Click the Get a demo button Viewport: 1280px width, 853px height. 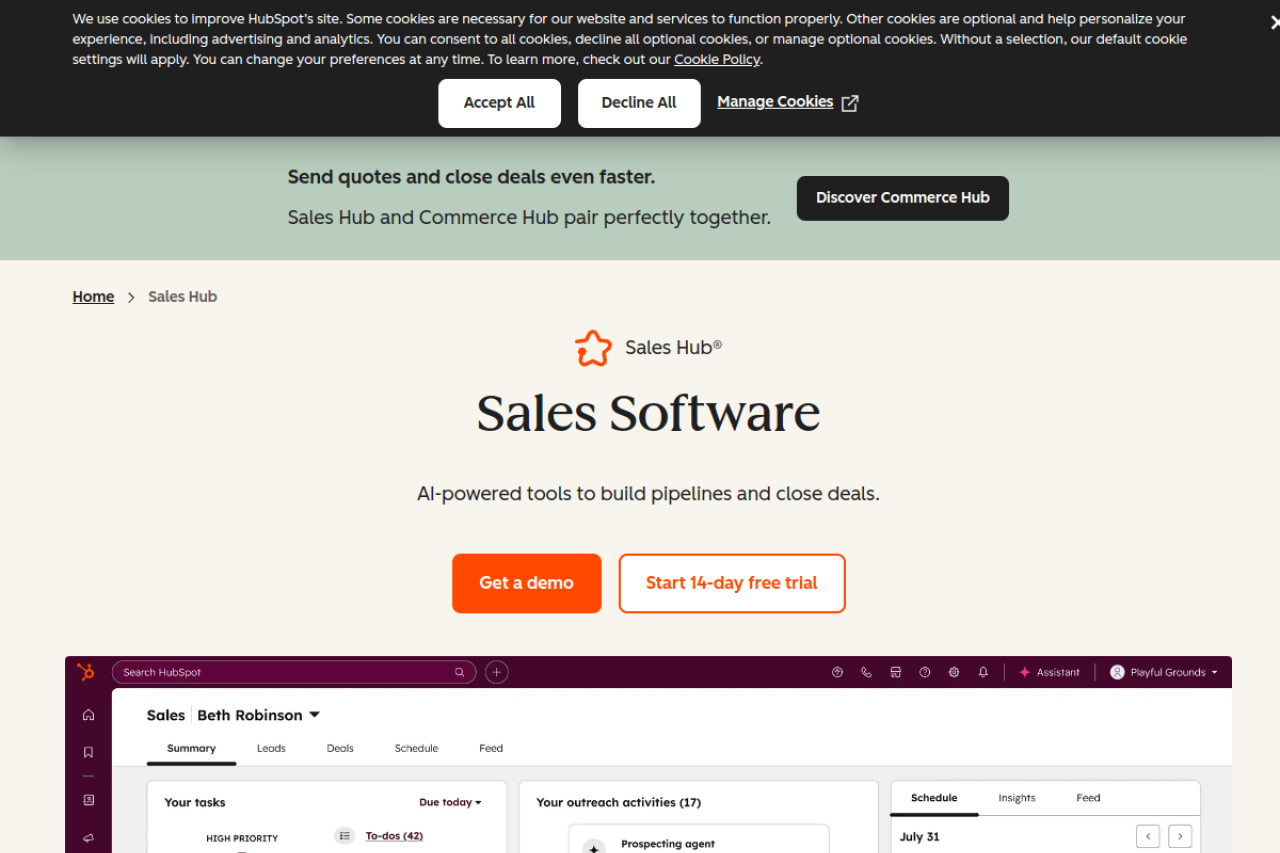tap(527, 583)
